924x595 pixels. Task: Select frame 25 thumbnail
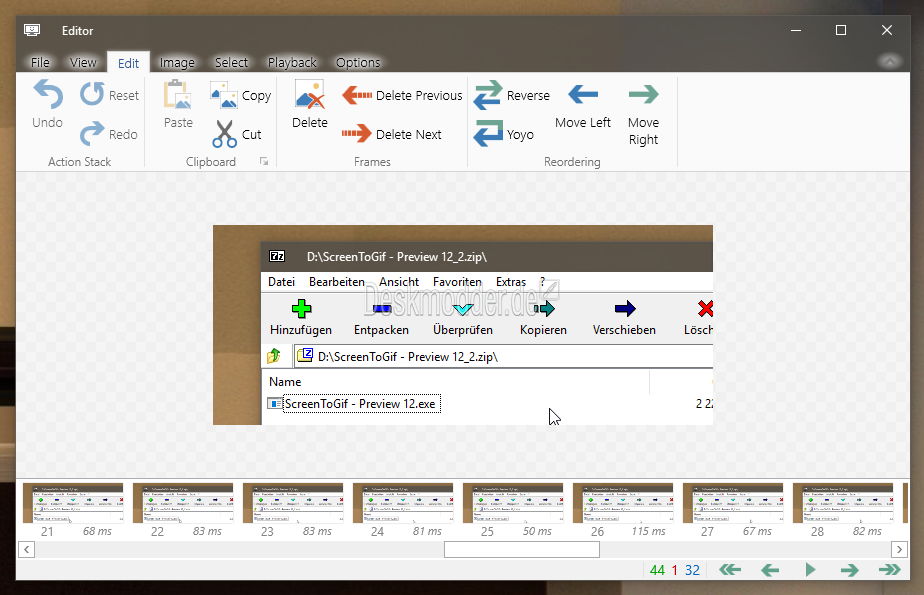click(513, 503)
